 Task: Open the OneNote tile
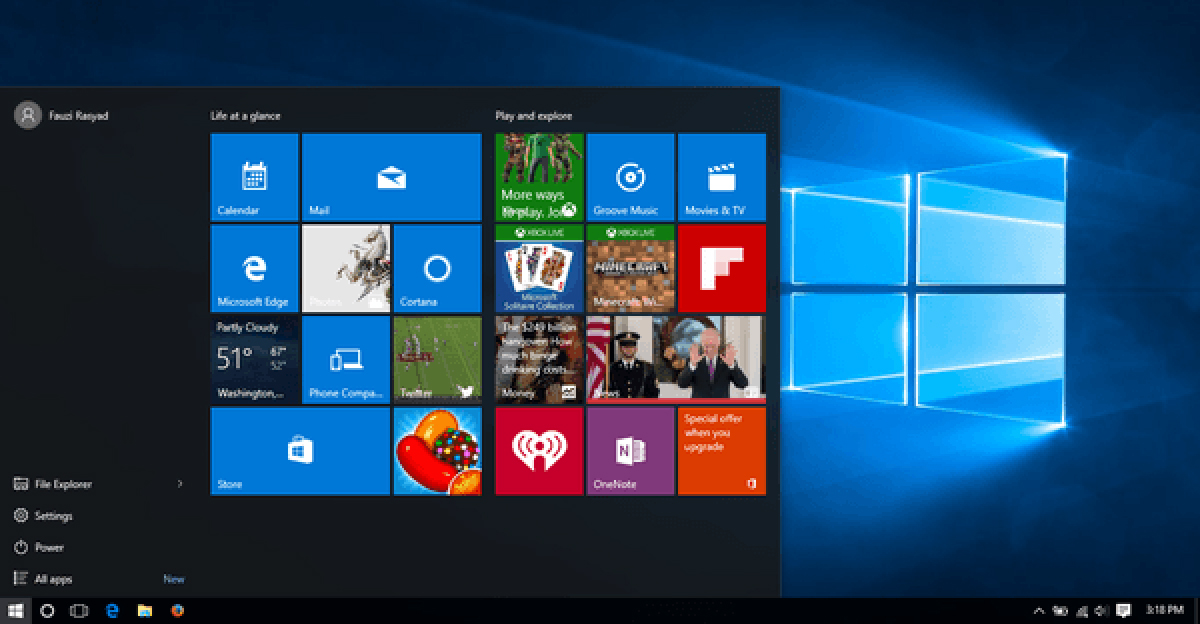pyautogui.click(x=630, y=451)
